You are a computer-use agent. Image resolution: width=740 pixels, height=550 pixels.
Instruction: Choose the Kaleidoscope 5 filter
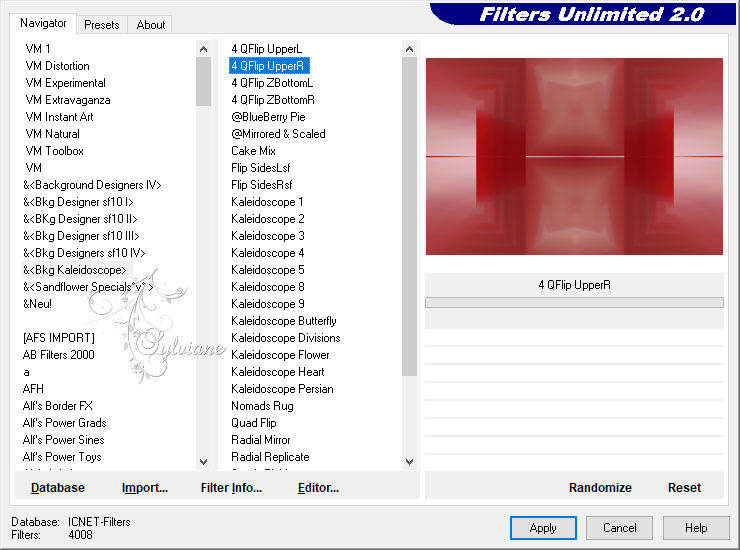pos(268,270)
